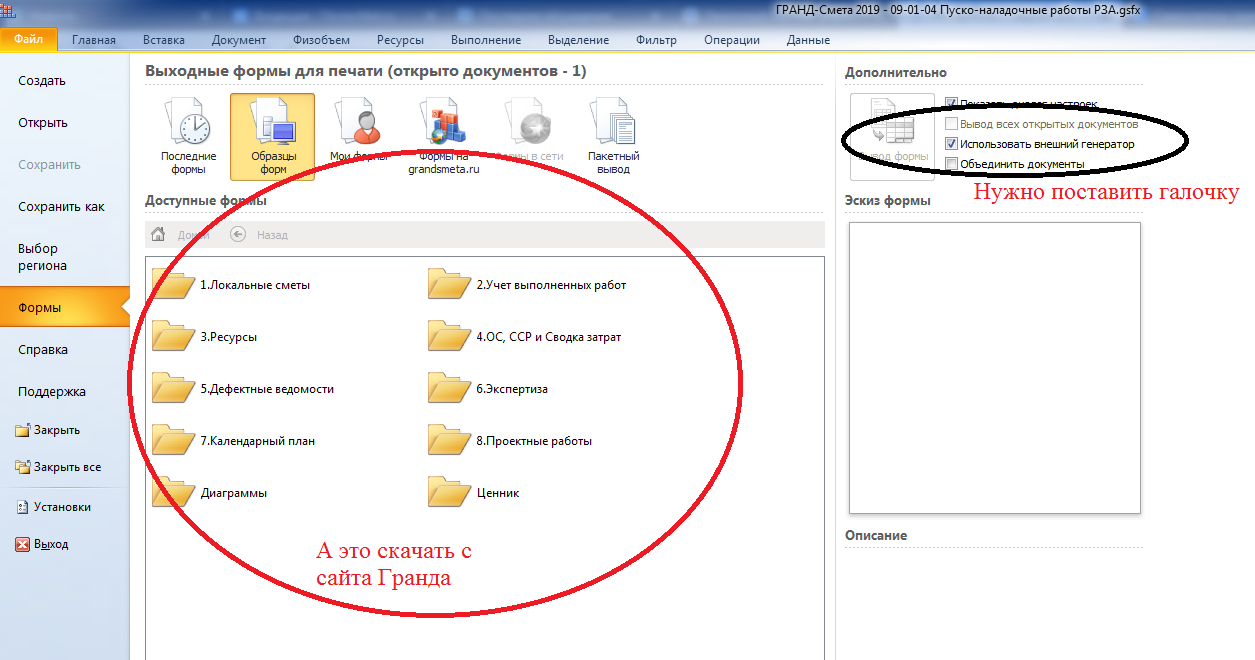Screen dimensions: 1255x660
Task: Open the 1.Локальные сметы folder
Action: tap(232, 284)
